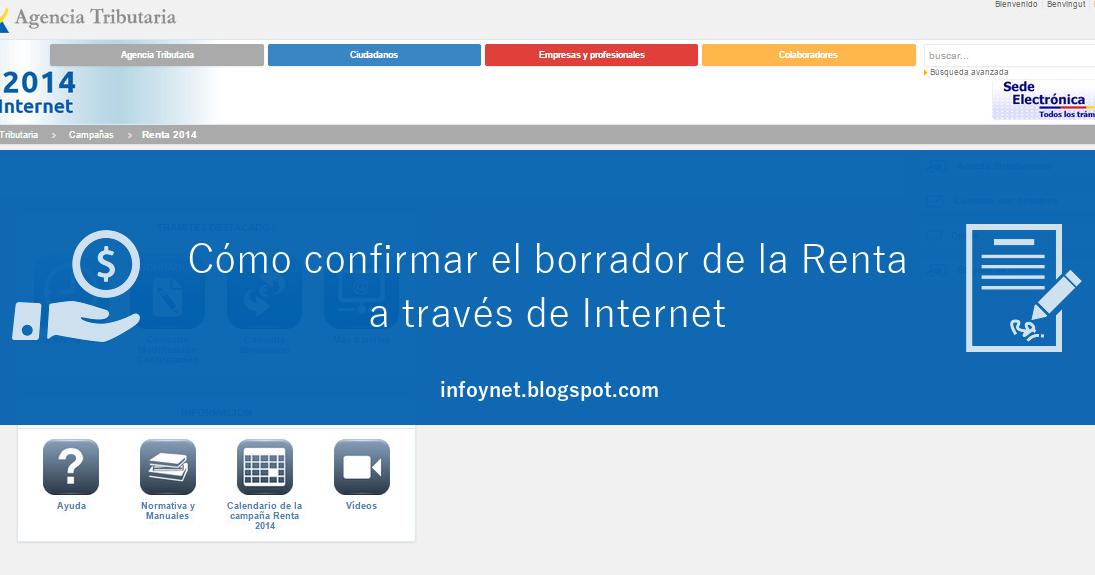Open the Calendario de la campaña icon

[265, 467]
